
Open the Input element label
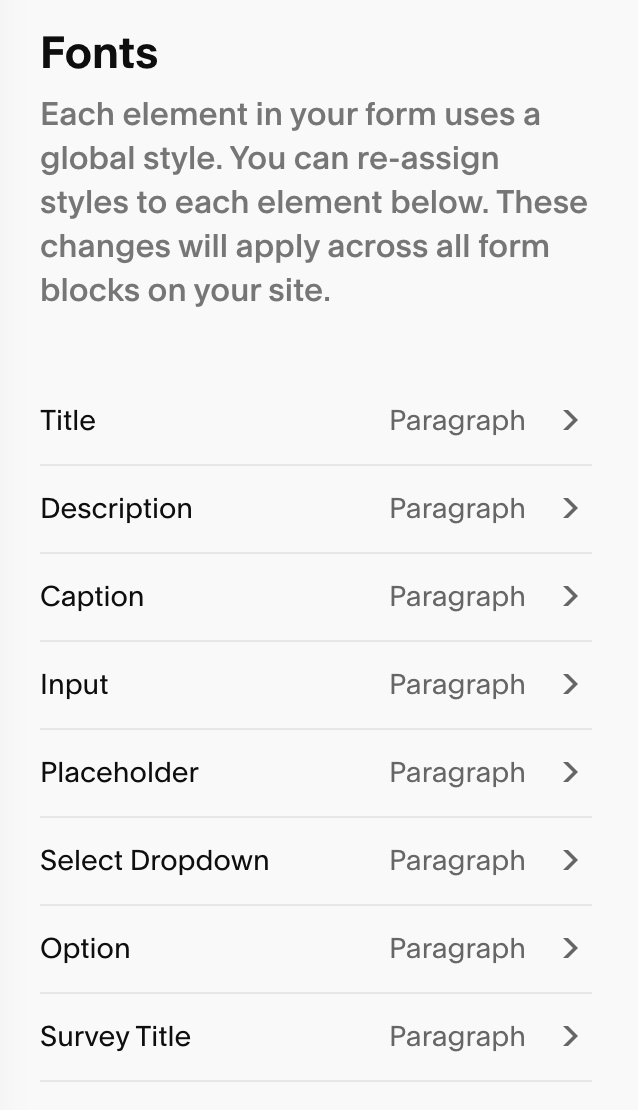point(74,685)
